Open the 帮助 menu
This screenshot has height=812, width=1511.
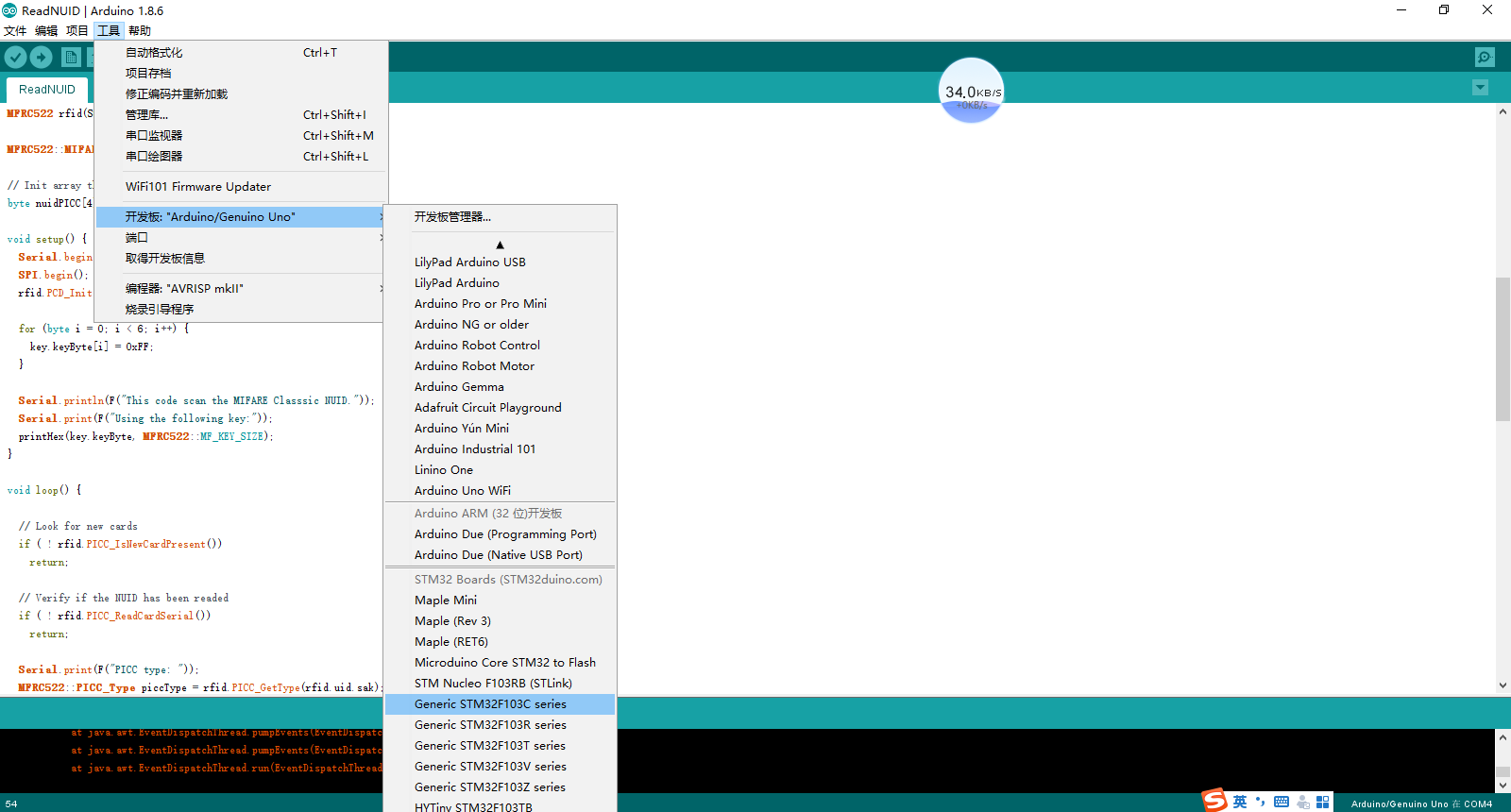coord(140,30)
